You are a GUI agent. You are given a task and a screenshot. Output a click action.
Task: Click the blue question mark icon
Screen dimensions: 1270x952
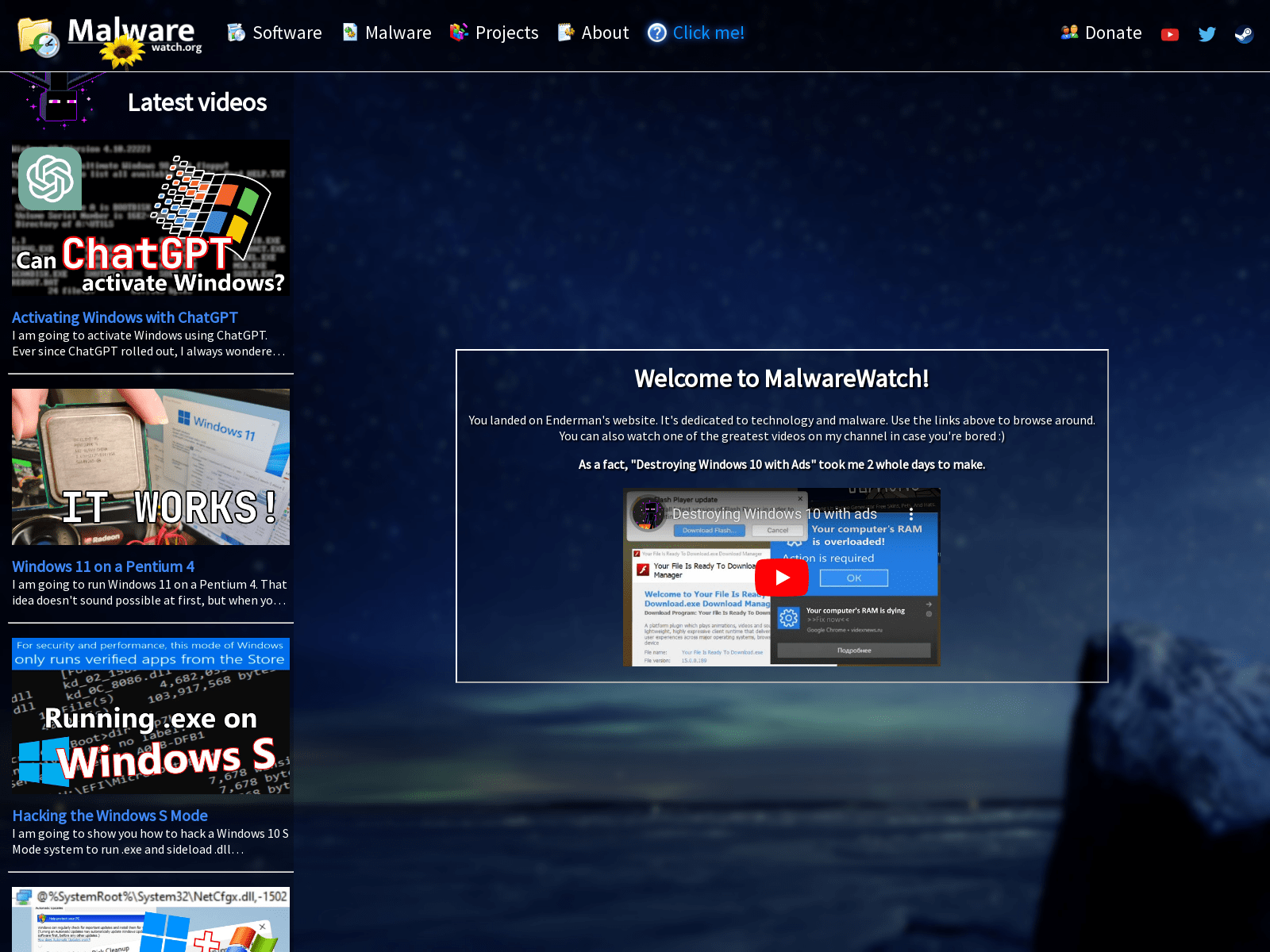click(657, 33)
